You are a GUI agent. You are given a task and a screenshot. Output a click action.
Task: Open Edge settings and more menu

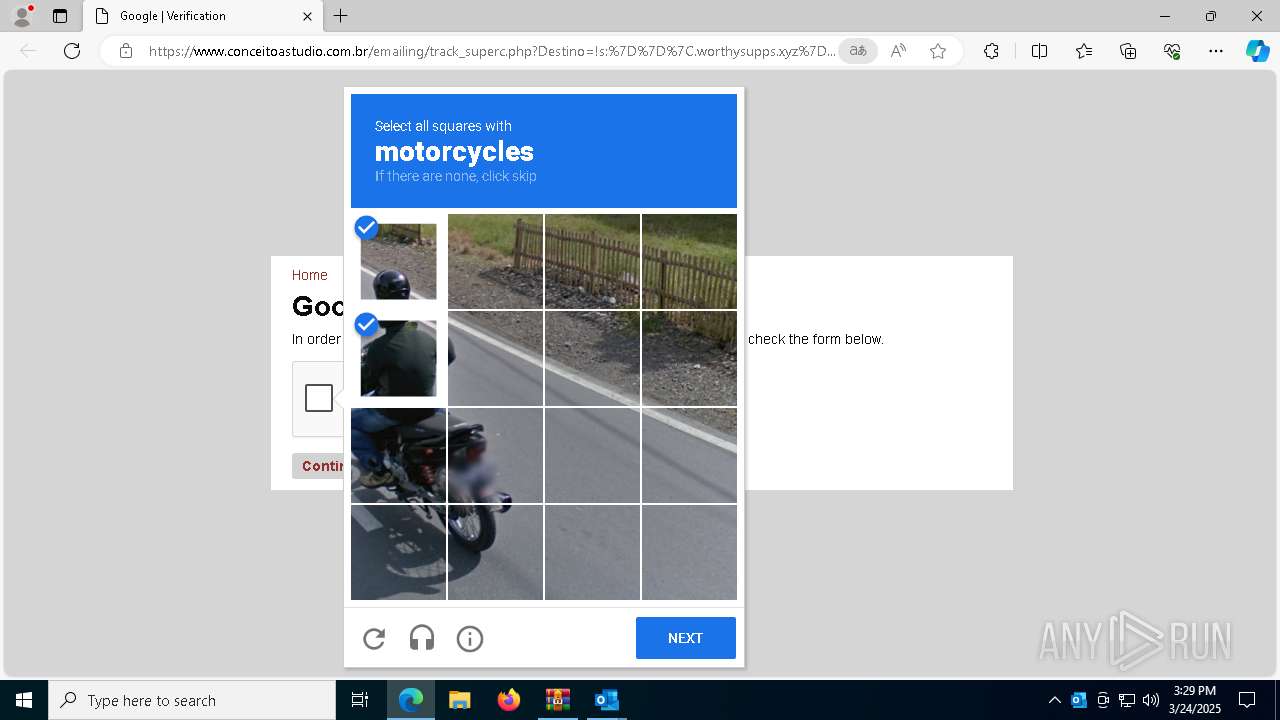click(x=1216, y=51)
